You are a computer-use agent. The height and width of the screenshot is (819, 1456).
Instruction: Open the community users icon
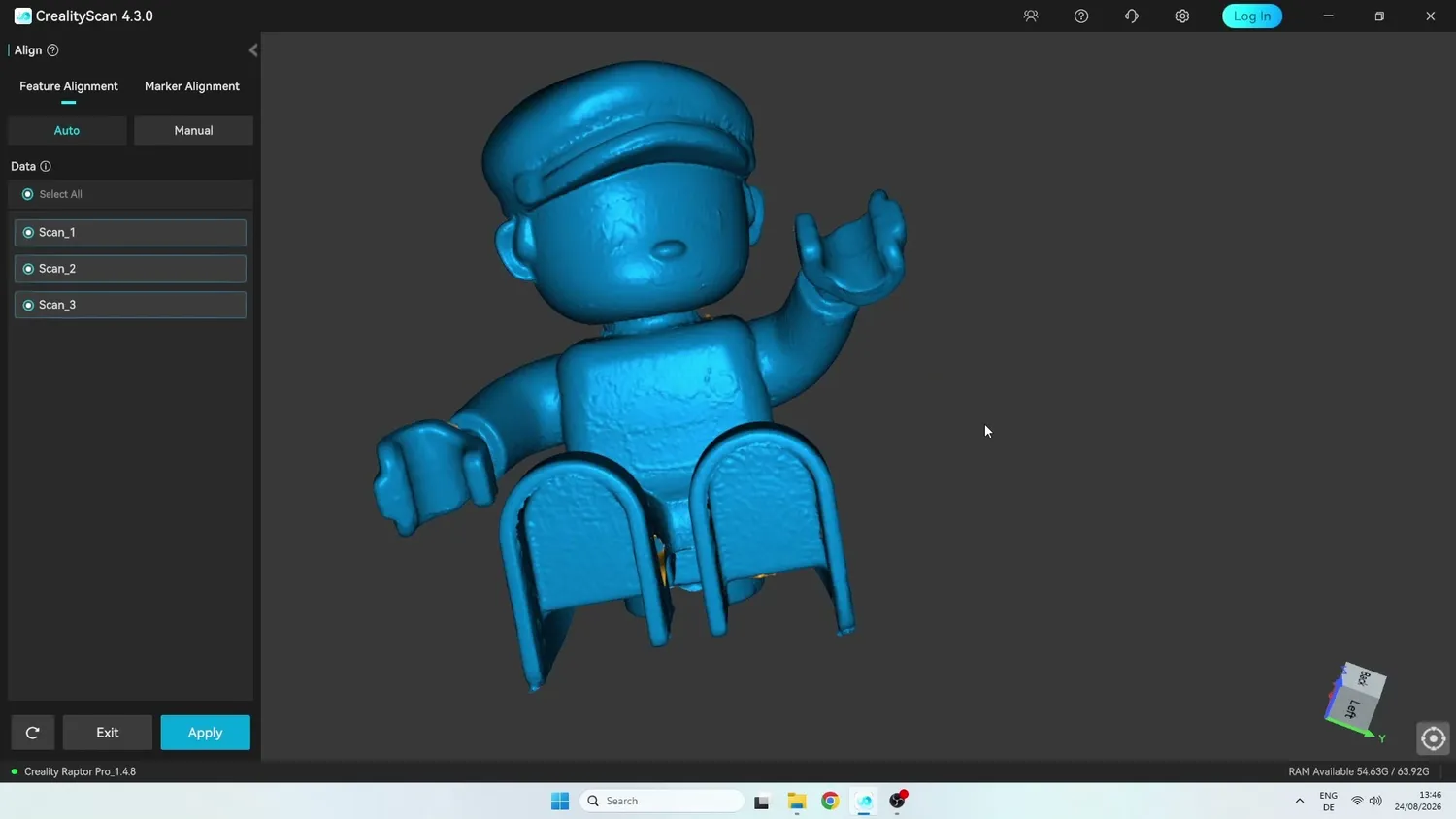(1031, 16)
